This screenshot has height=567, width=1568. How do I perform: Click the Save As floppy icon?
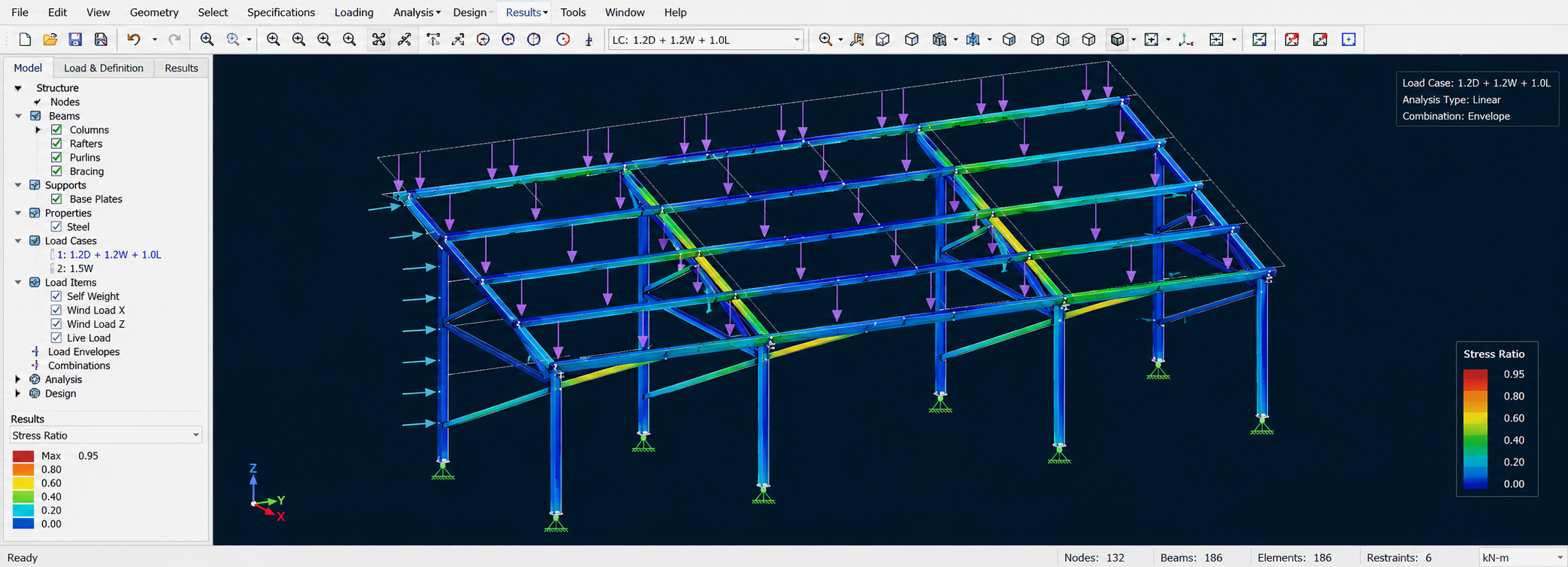click(x=101, y=40)
